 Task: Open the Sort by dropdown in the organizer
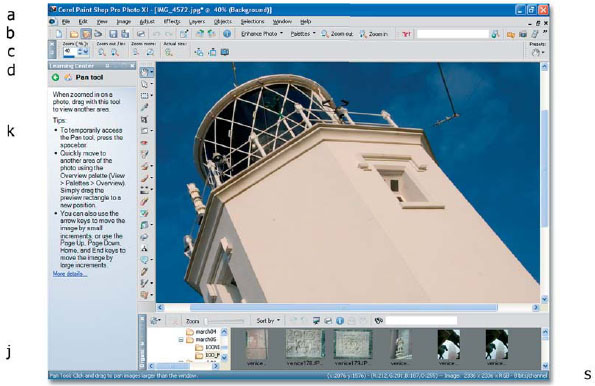tap(268, 321)
